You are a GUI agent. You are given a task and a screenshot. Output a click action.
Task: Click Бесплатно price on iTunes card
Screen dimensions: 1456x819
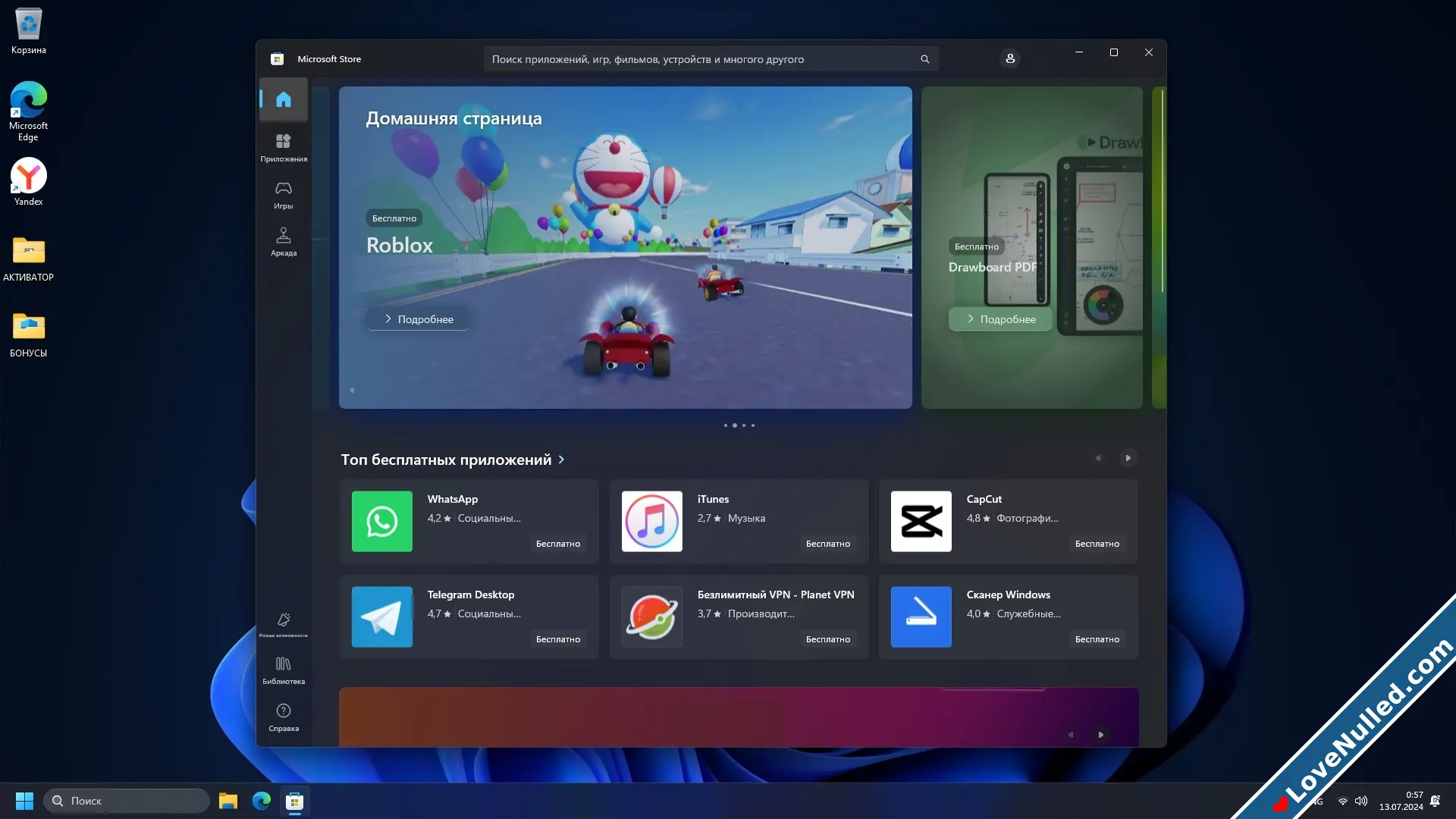[828, 544]
